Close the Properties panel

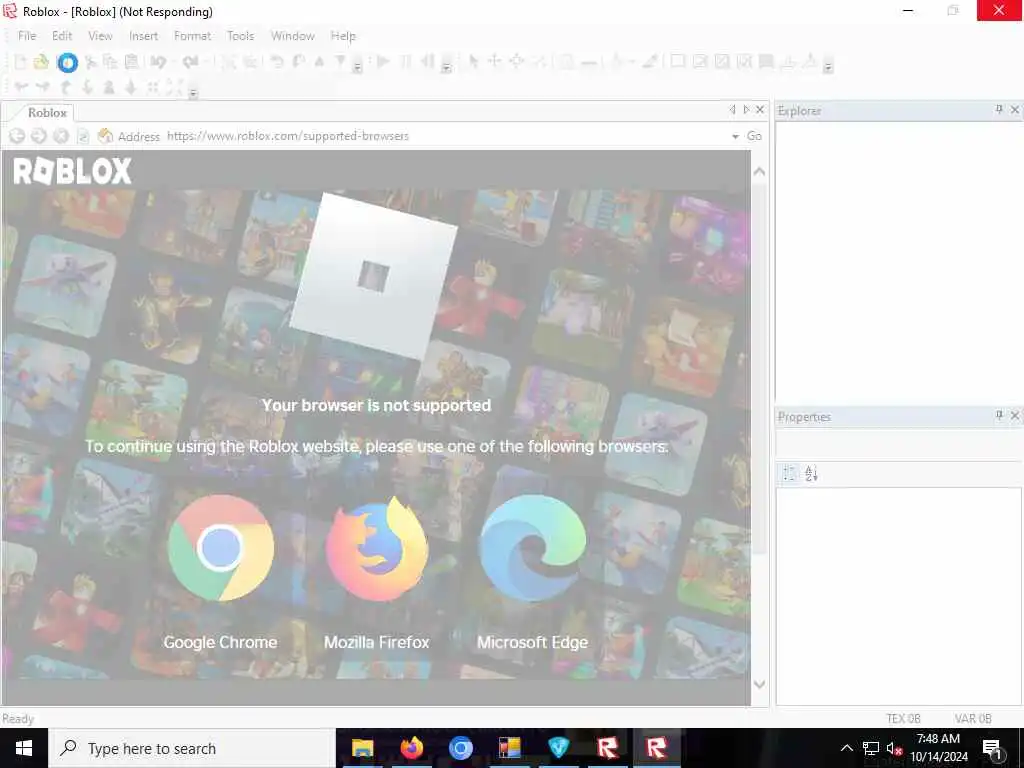click(x=1015, y=415)
